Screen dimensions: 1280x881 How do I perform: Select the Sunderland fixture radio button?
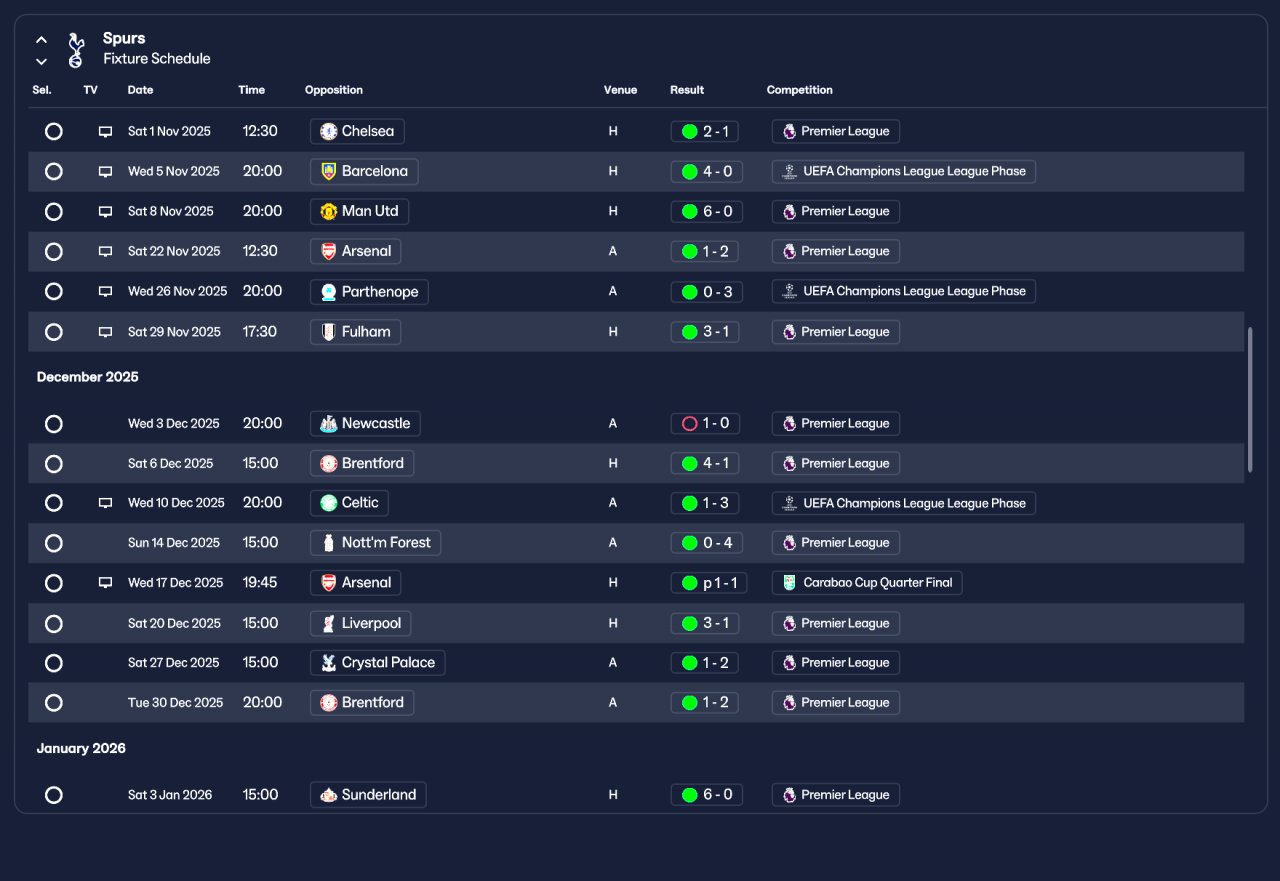[x=54, y=795]
